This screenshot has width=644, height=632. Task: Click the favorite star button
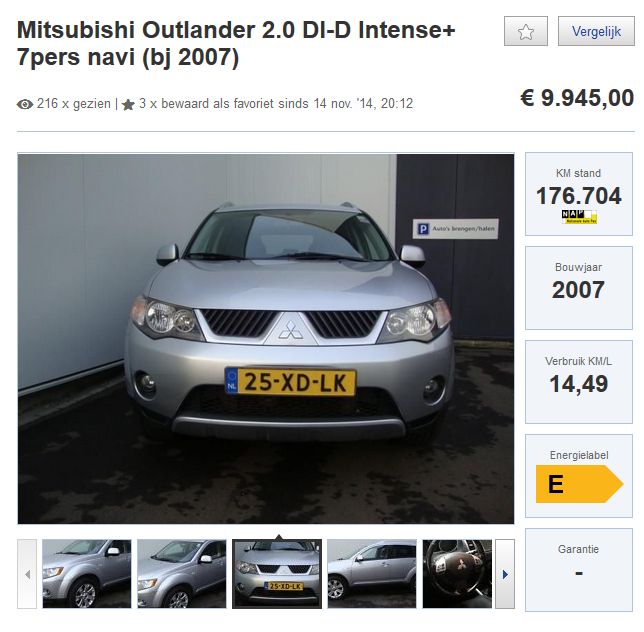pyautogui.click(x=526, y=31)
